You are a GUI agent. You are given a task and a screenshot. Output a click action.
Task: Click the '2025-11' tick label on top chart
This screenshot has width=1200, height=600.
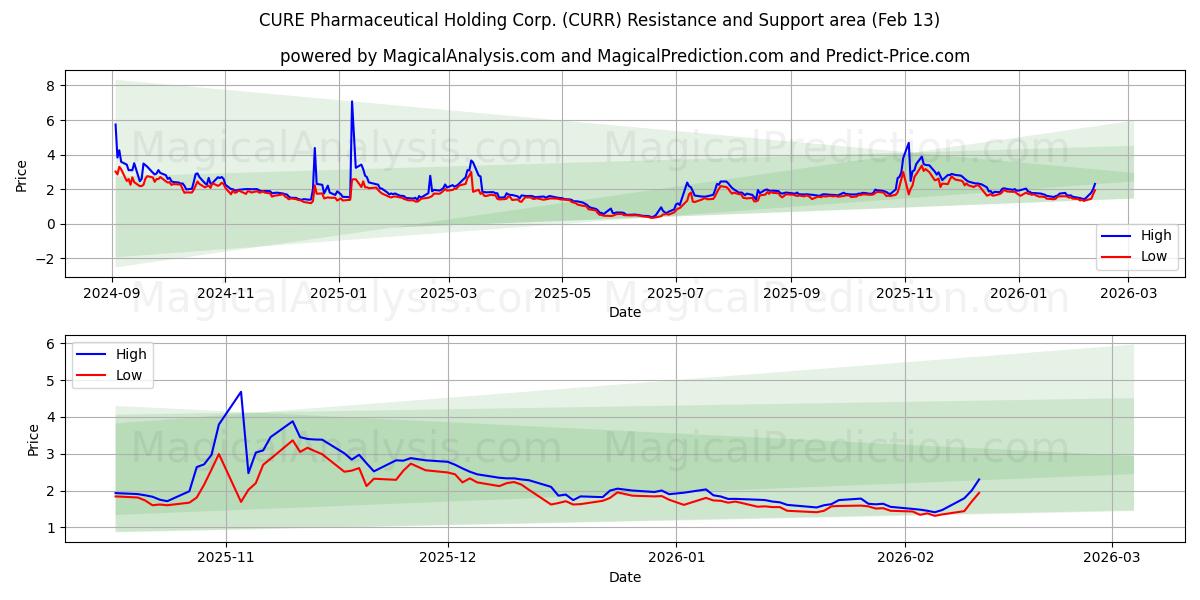point(905,293)
